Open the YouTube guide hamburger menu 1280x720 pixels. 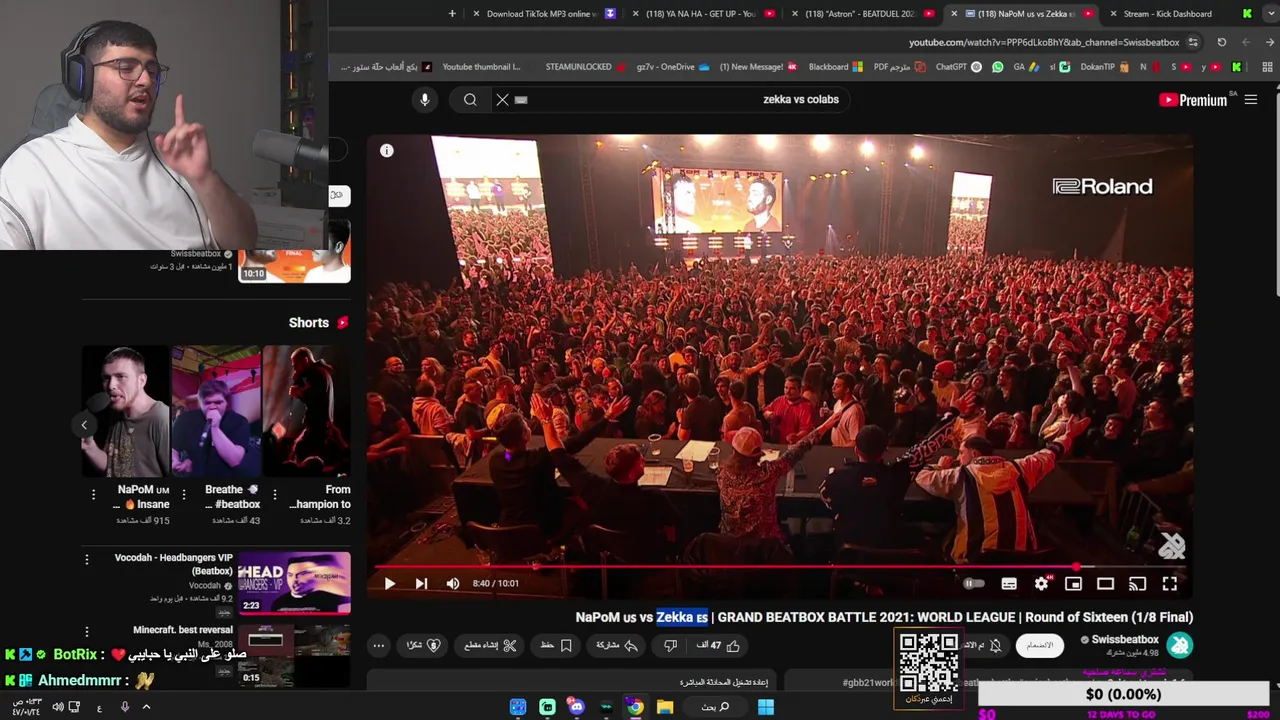pyautogui.click(x=1251, y=100)
